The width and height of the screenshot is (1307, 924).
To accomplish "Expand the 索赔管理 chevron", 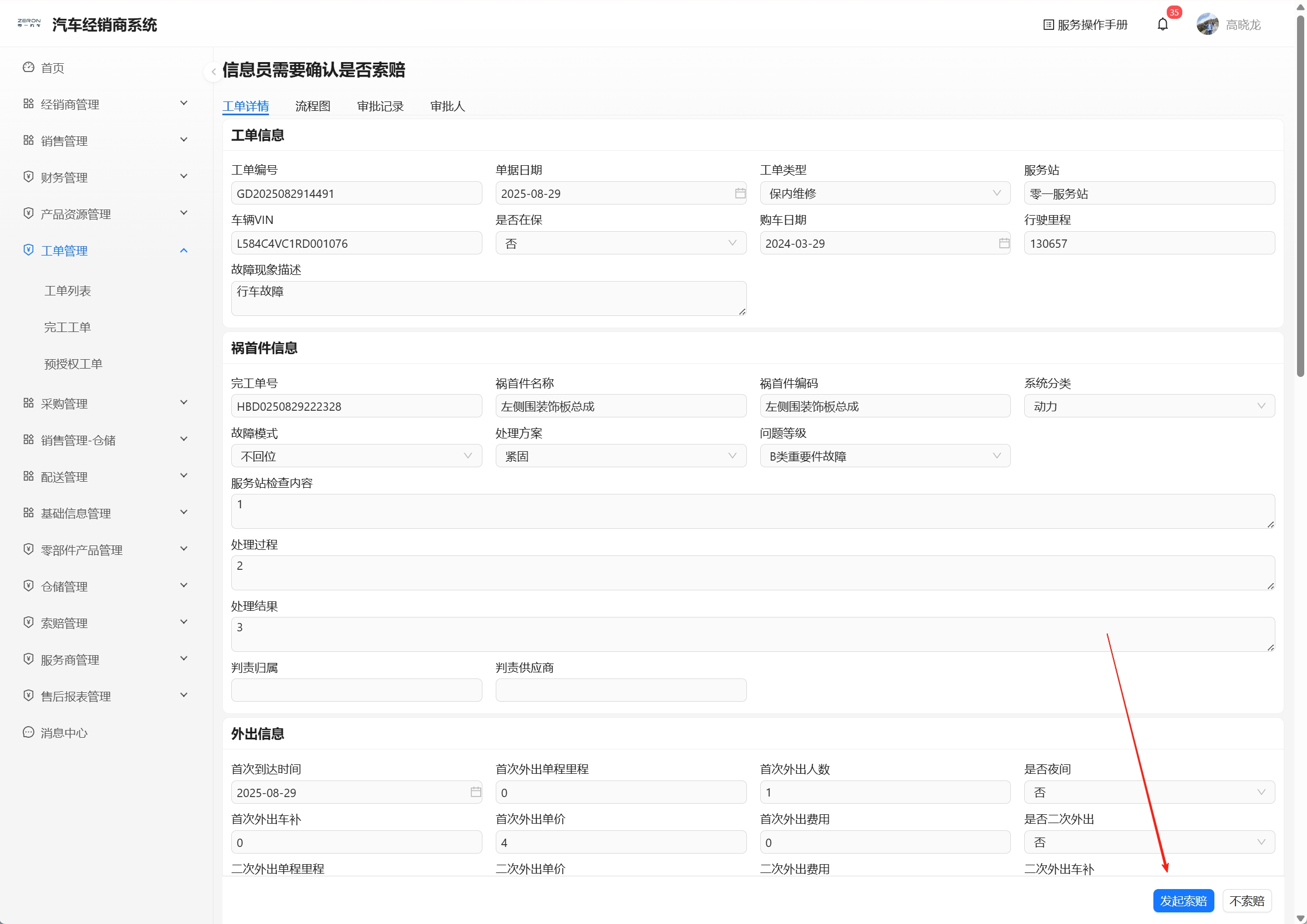I will tap(184, 622).
